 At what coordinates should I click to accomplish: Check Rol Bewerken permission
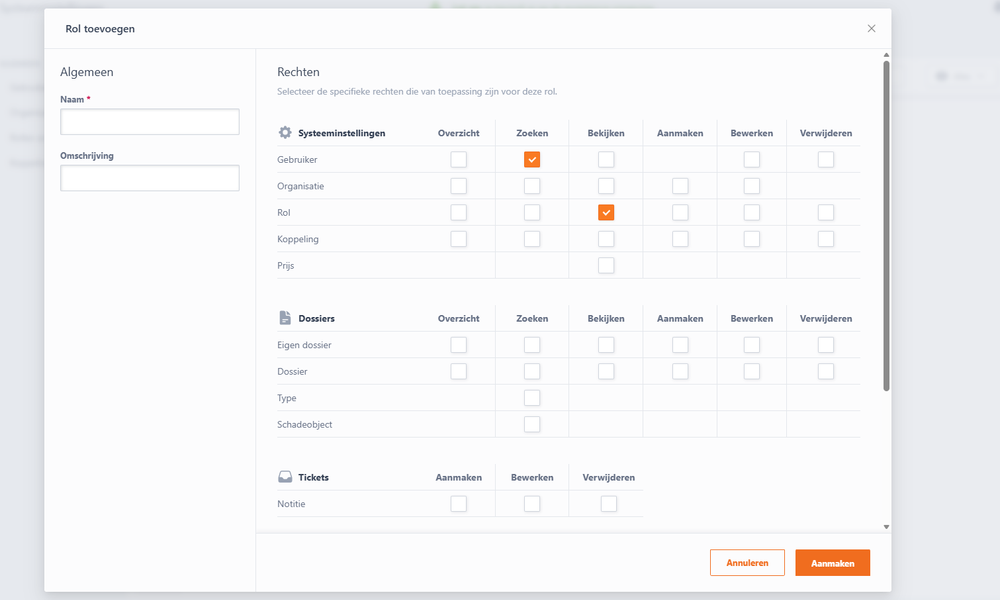[752, 212]
